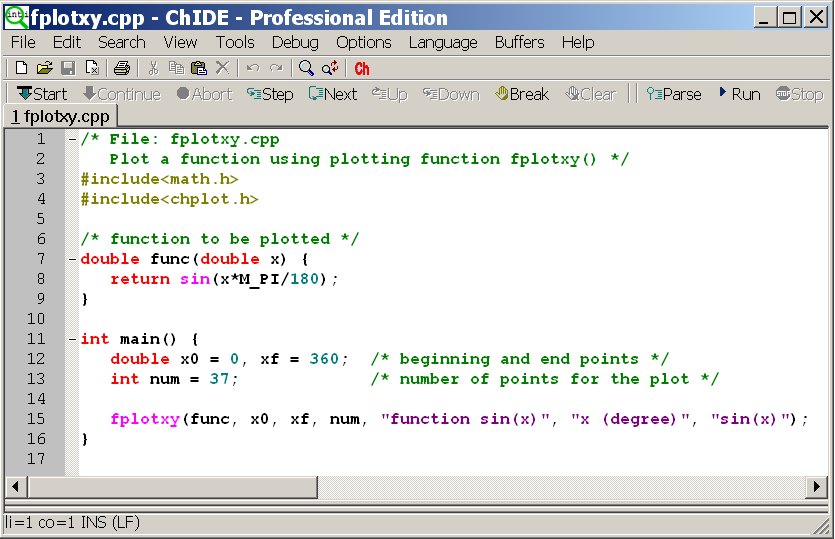
Task: Click Abort debug button
Action: (x=204, y=94)
